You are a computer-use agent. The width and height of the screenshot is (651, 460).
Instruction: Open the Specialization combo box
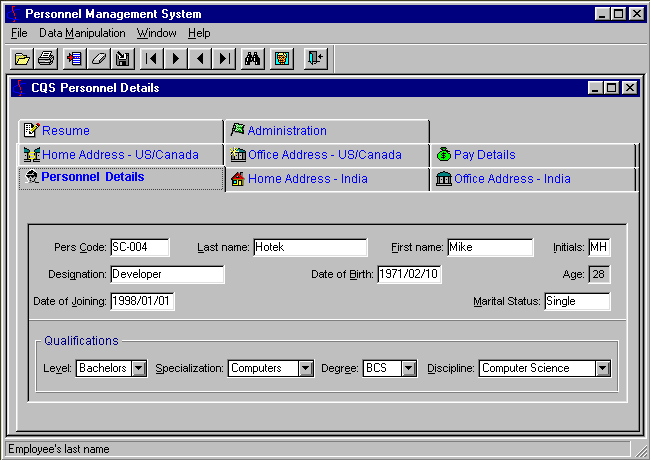point(305,368)
